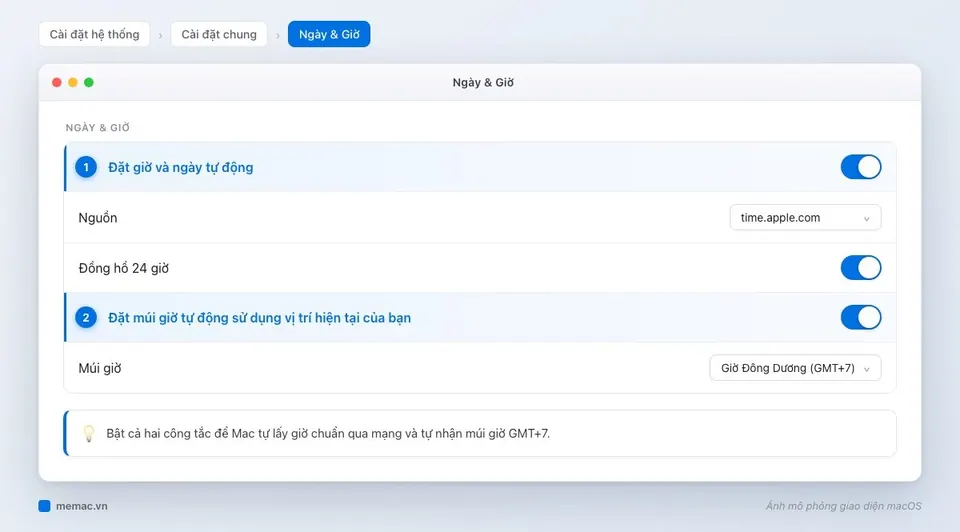Click the window title 'Ngày & Giờ'
960x532 pixels.
pos(483,83)
